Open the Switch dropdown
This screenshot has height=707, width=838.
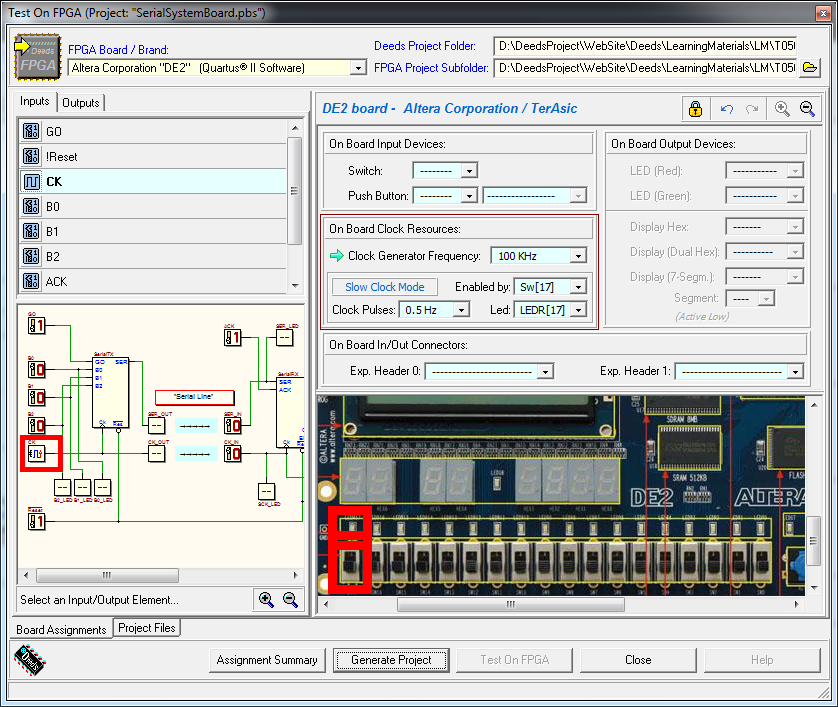pos(469,171)
